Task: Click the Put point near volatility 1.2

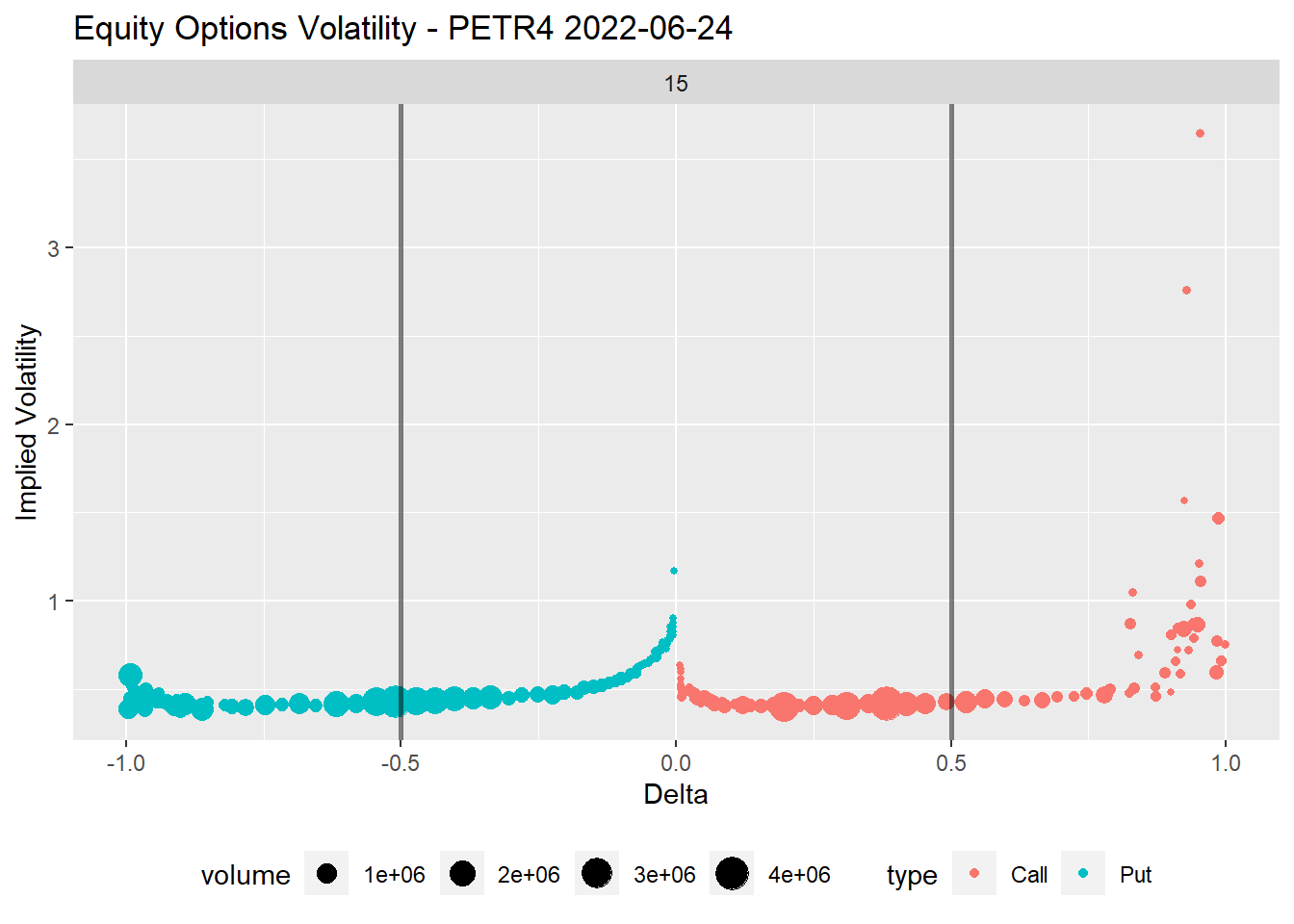Action: point(674,571)
